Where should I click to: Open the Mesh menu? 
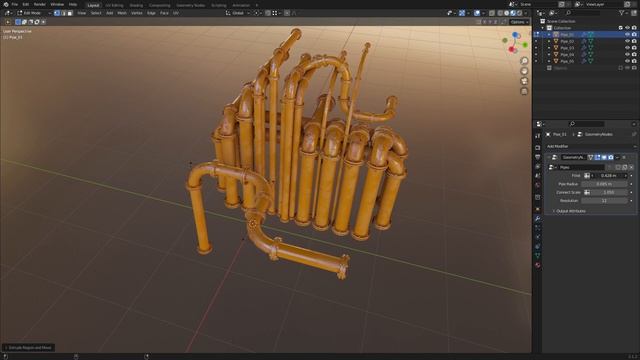pyautogui.click(x=122, y=13)
